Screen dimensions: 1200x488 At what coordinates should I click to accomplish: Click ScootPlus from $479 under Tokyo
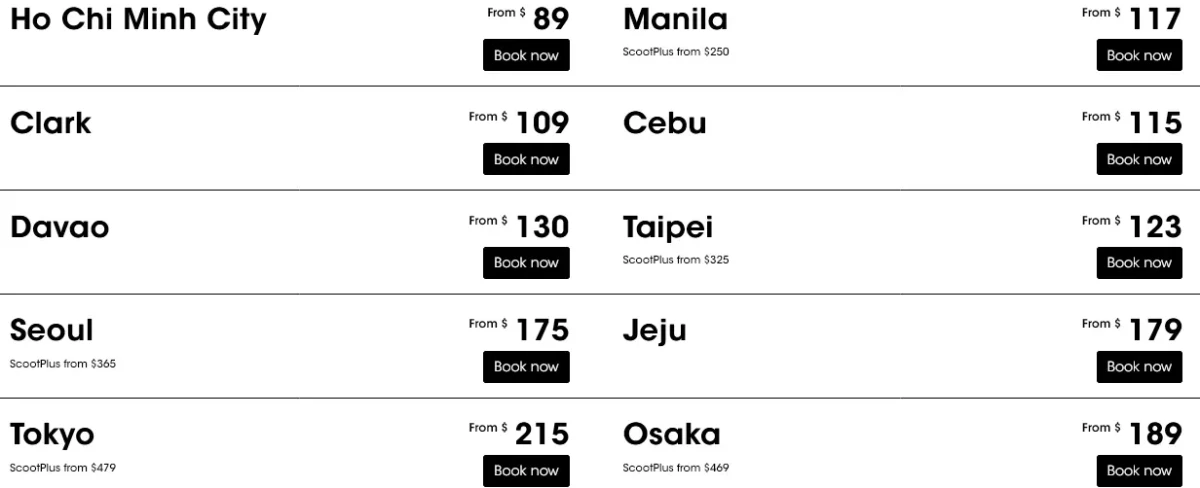pyautogui.click(x=63, y=468)
